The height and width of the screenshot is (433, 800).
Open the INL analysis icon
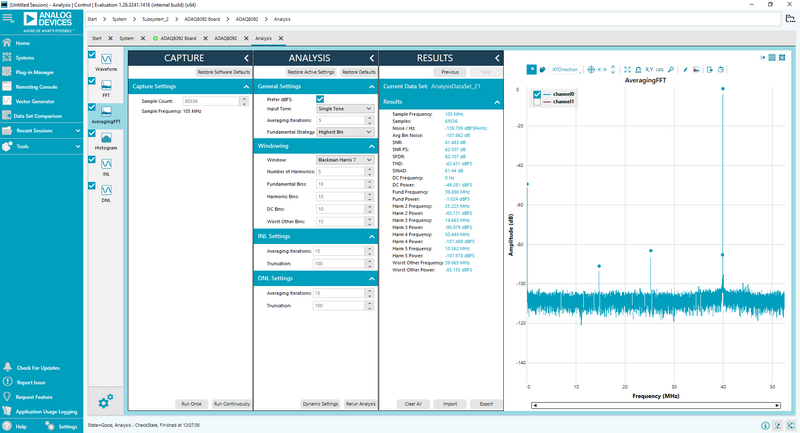[x=107, y=163]
